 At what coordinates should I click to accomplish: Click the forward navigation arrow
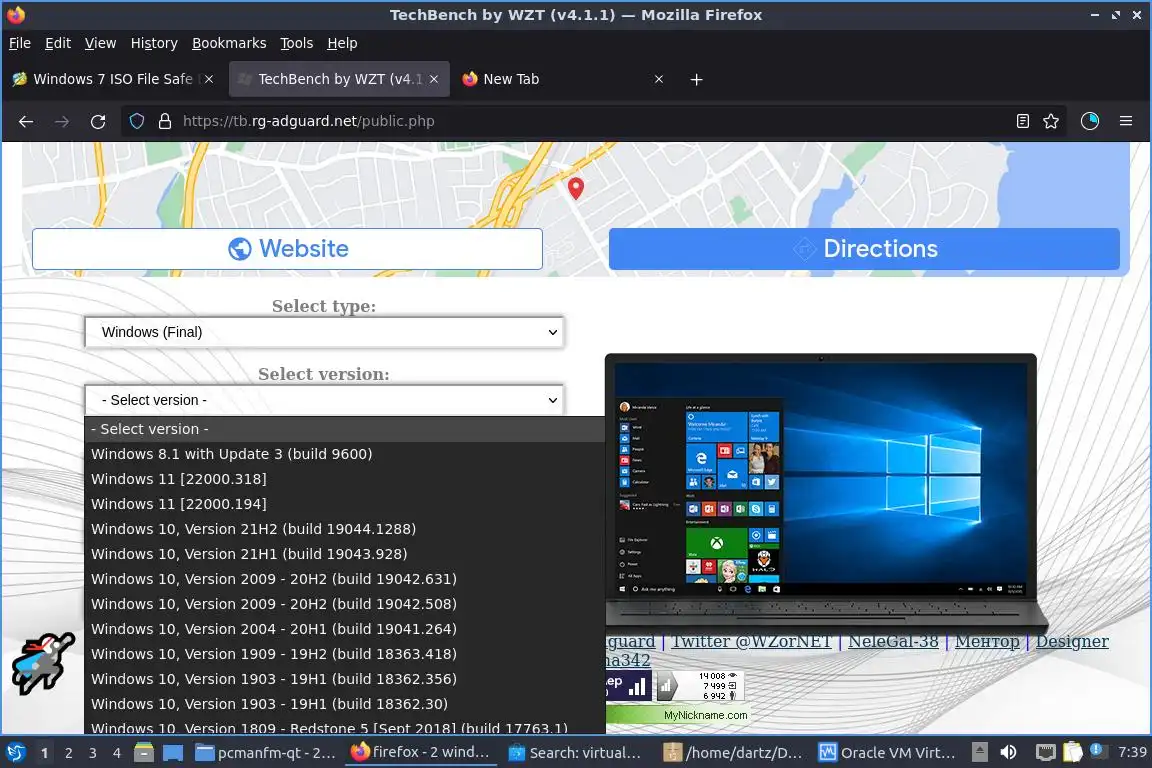point(62,121)
